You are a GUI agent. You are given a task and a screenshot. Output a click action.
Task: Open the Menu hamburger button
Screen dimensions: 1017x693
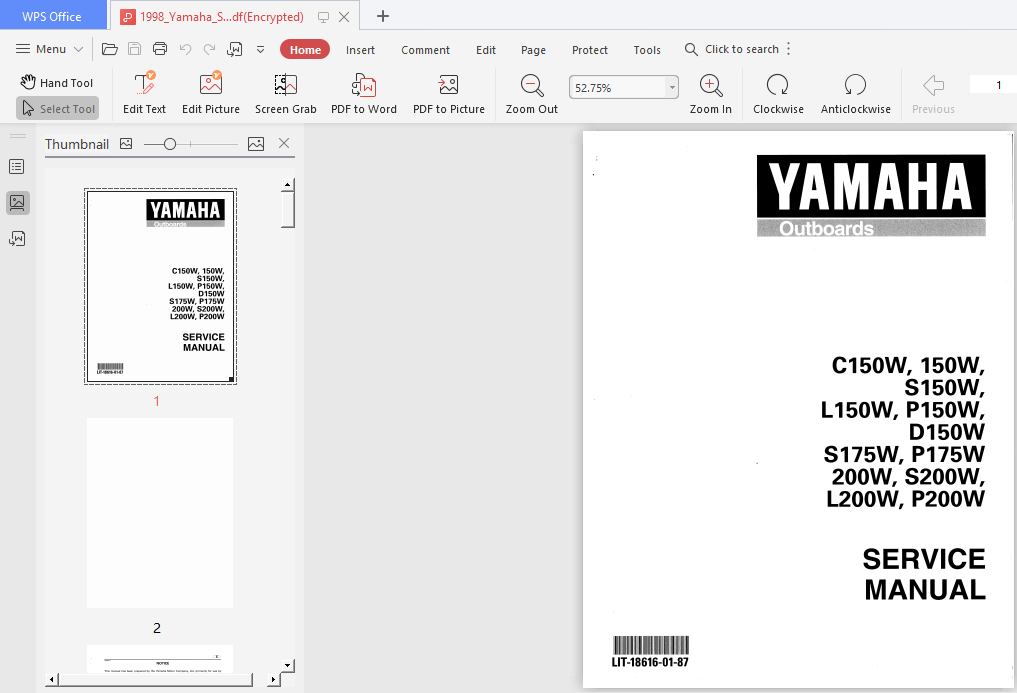coord(49,49)
